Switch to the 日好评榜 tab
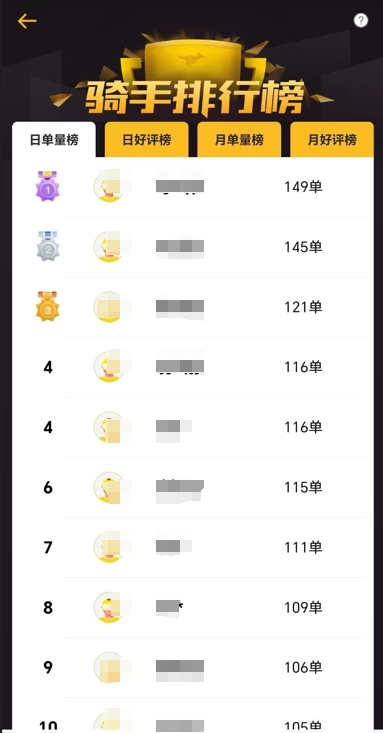Screen dimensions: 383x733 point(146,139)
